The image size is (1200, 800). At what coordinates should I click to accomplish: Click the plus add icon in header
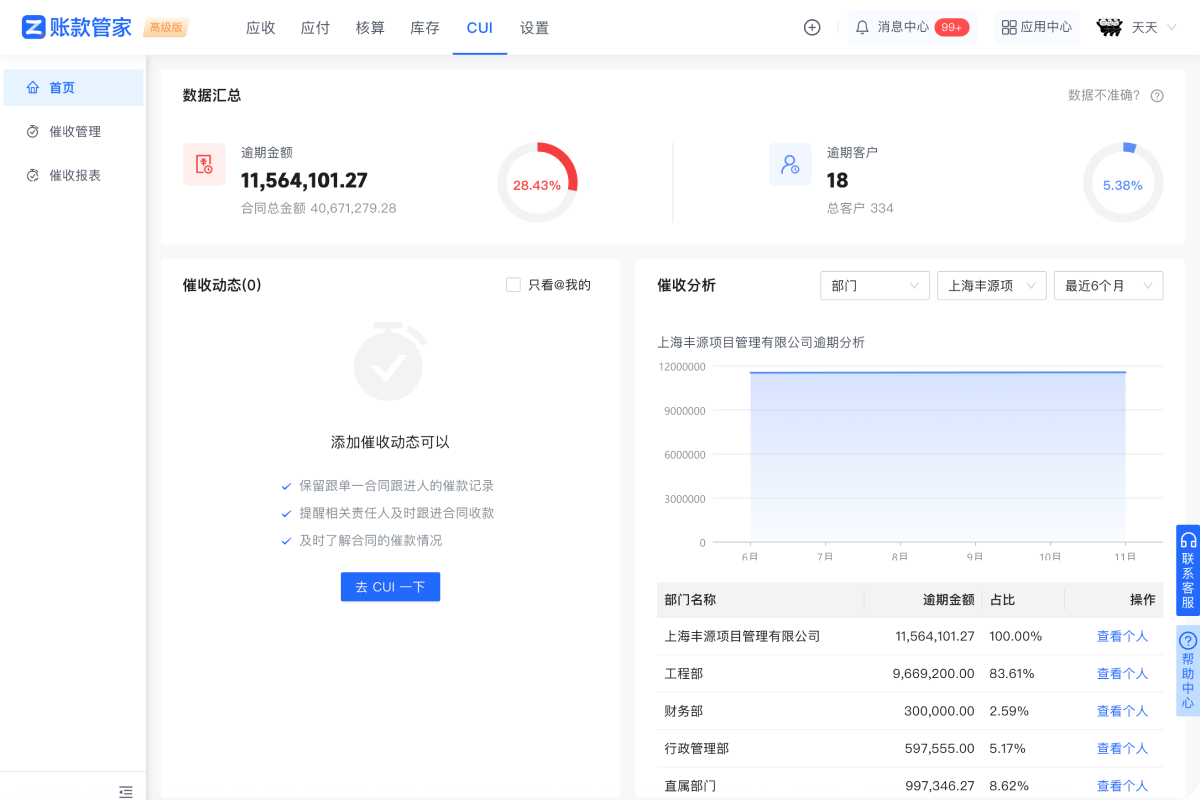[x=812, y=28]
